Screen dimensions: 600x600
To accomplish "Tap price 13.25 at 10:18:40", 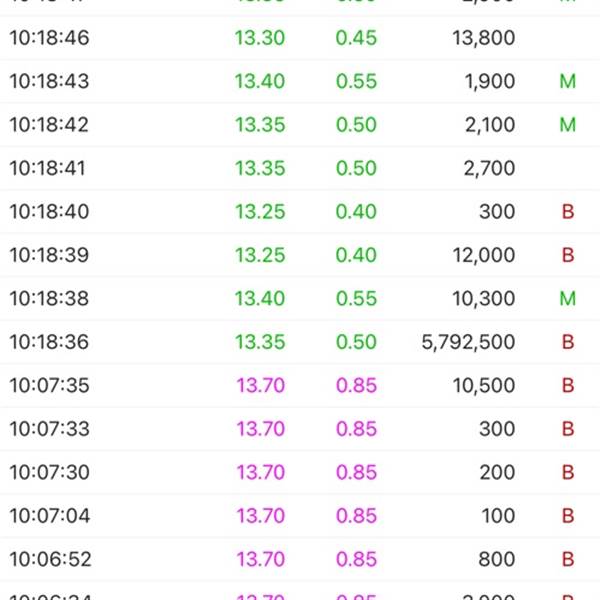I will (x=260, y=211).
